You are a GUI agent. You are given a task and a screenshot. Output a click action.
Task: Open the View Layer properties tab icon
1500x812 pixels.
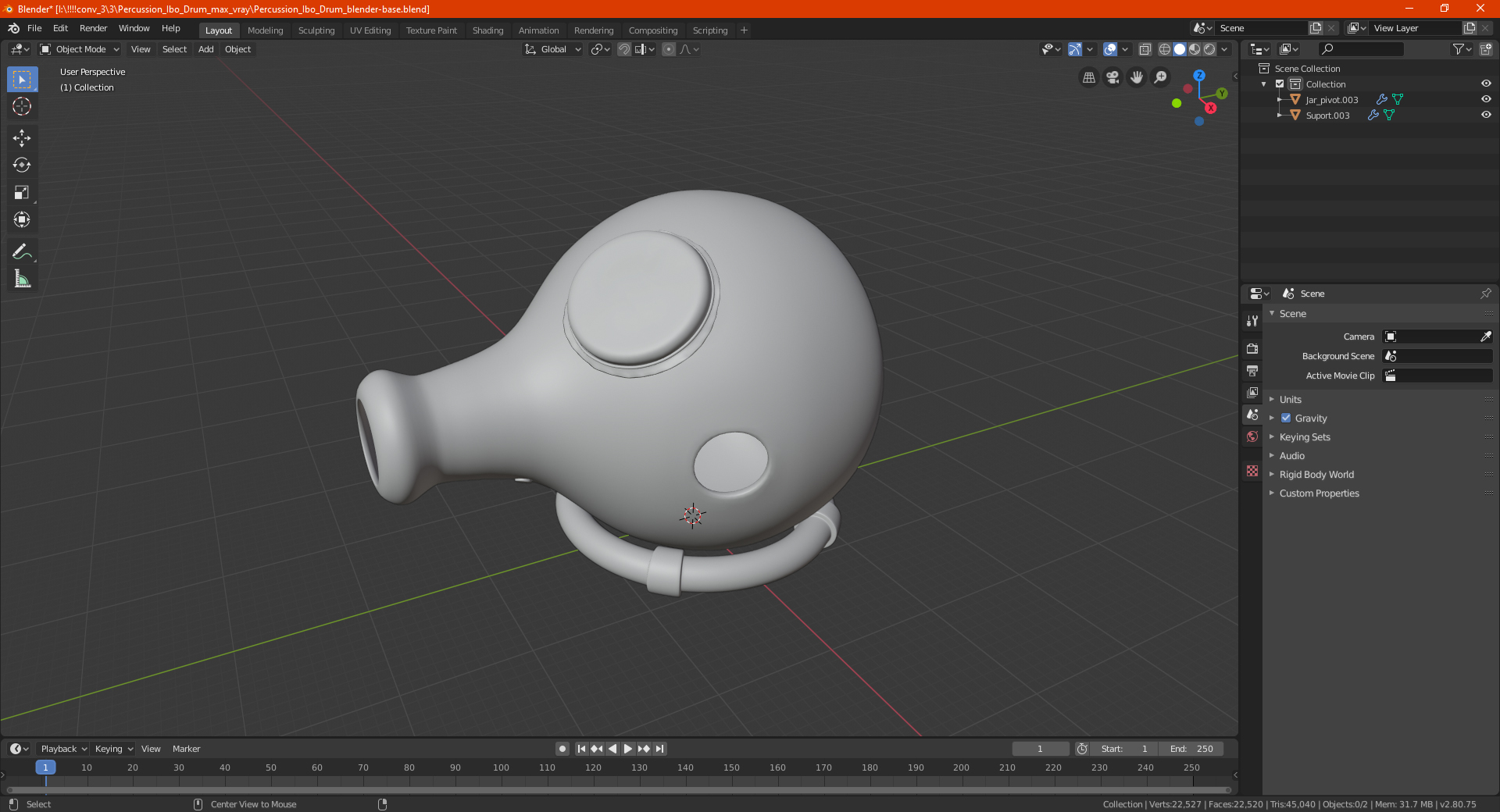[x=1252, y=392]
